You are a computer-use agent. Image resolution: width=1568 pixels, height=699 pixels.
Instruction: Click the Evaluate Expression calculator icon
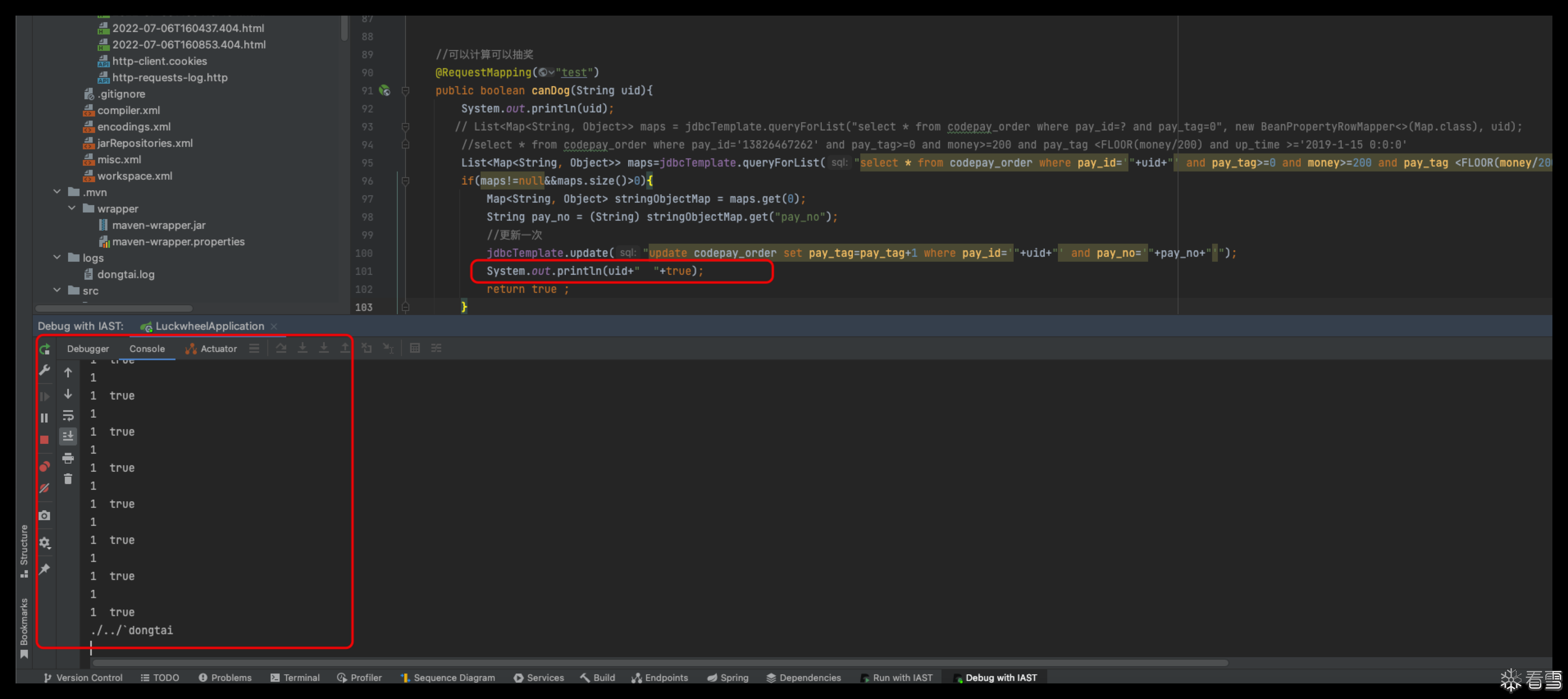pyautogui.click(x=415, y=348)
